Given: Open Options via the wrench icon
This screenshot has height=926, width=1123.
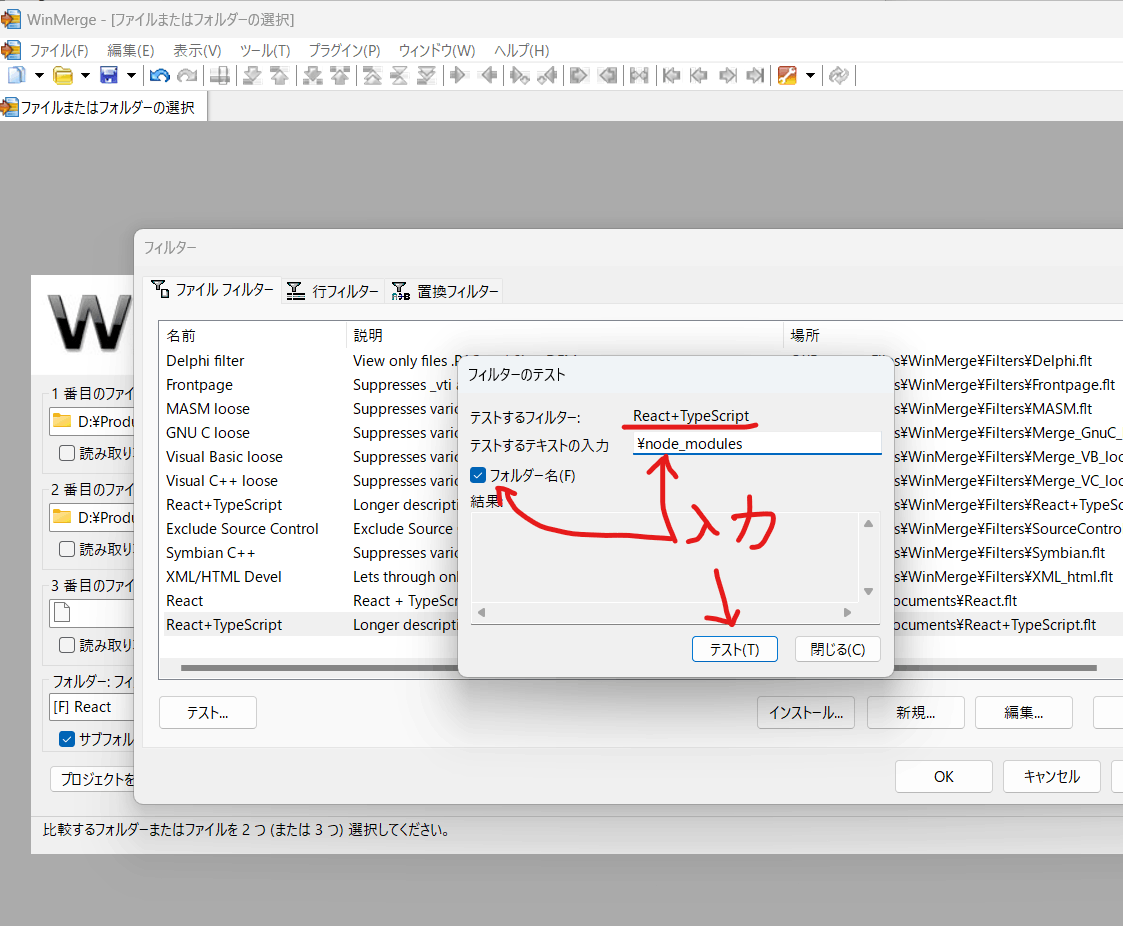Looking at the screenshot, I should tap(787, 75).
